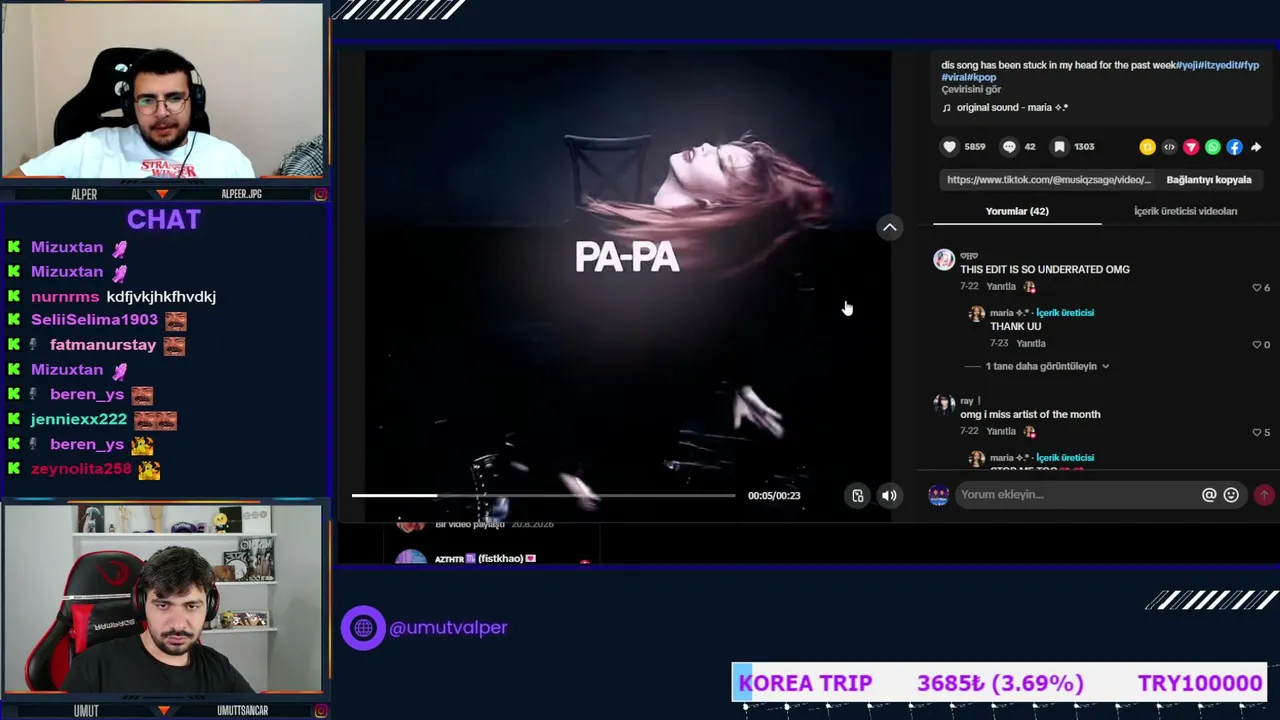Mute the video with the speaker icon
The width and height of the screenshot is (1280, 720).
[889, 495]
